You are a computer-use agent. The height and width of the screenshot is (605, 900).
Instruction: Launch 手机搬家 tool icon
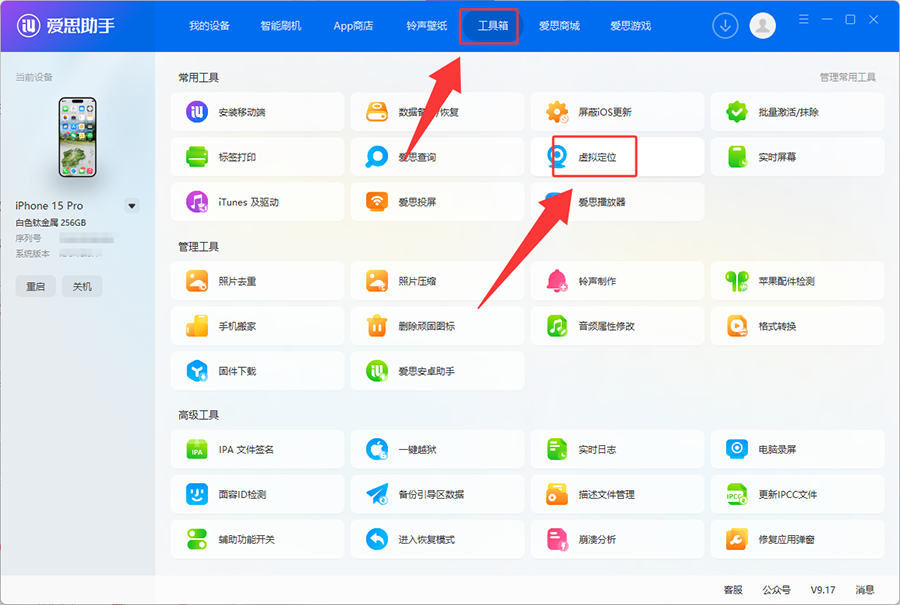click(197, 326)
